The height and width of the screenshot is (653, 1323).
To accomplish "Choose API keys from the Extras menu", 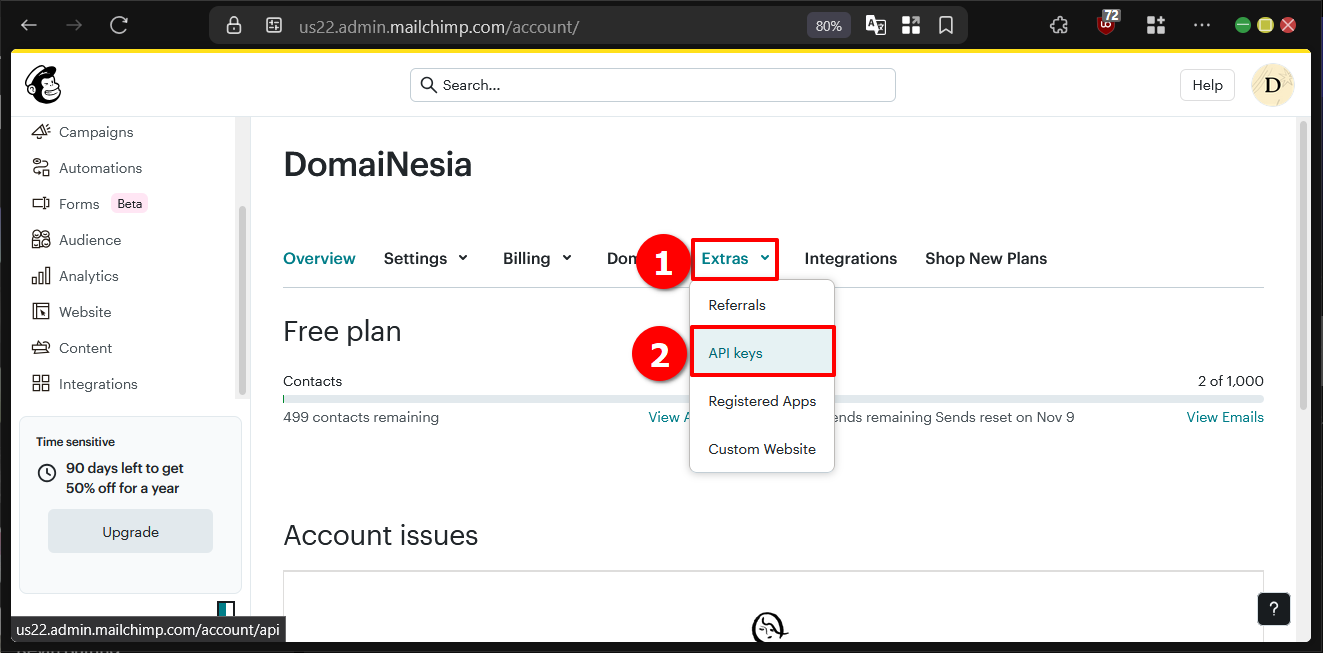I will (737, 351).
